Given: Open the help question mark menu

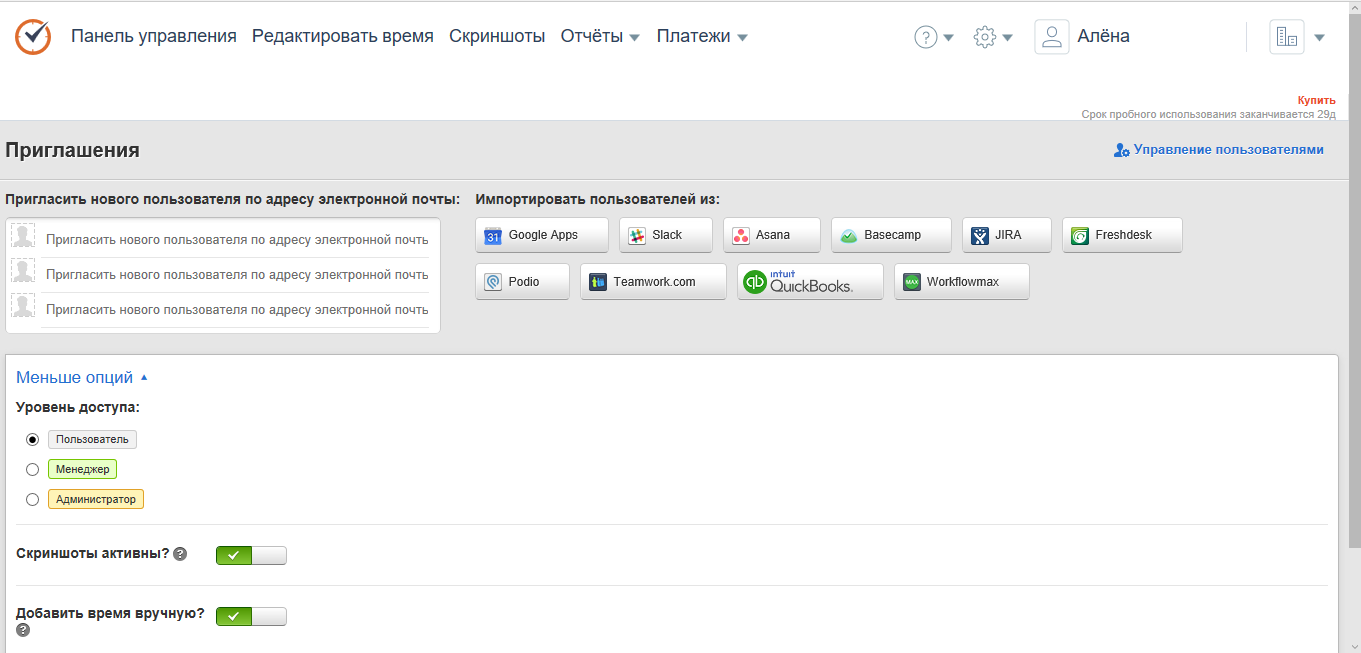Looking at the screenshot, I should (x=934, y=37).
